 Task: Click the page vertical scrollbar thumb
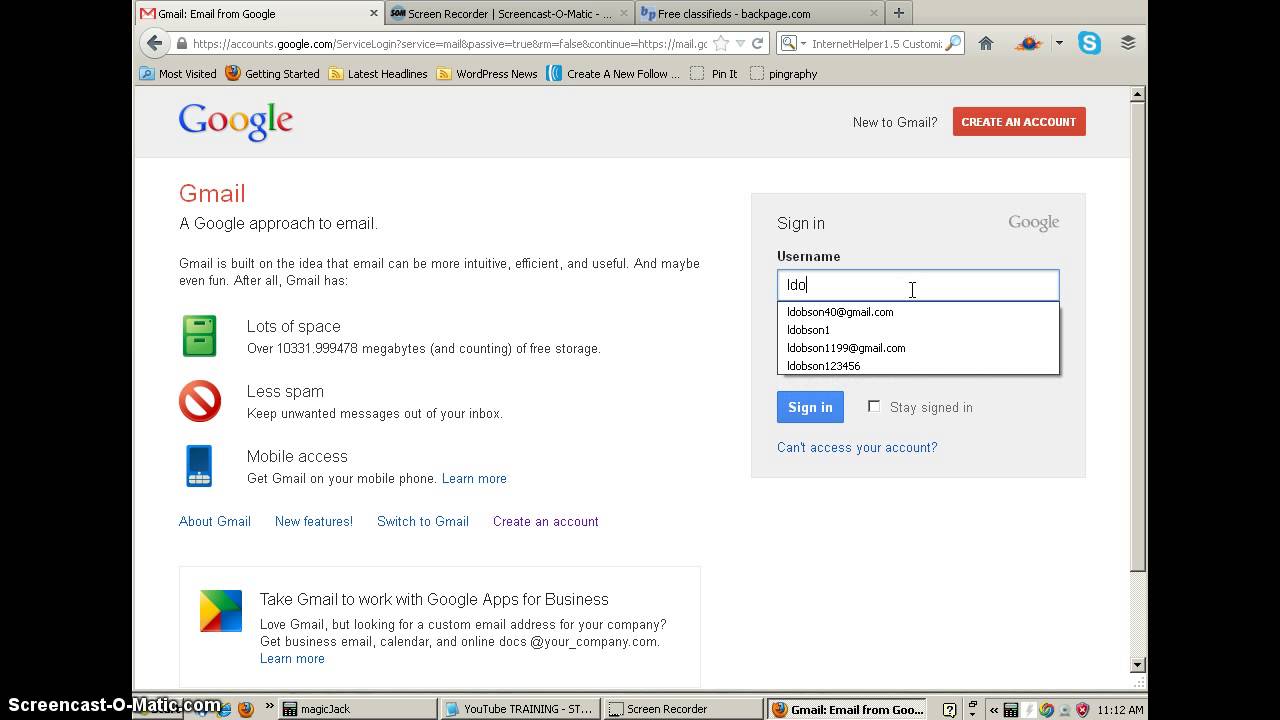pyautogui.click(x=1137, y=337)
